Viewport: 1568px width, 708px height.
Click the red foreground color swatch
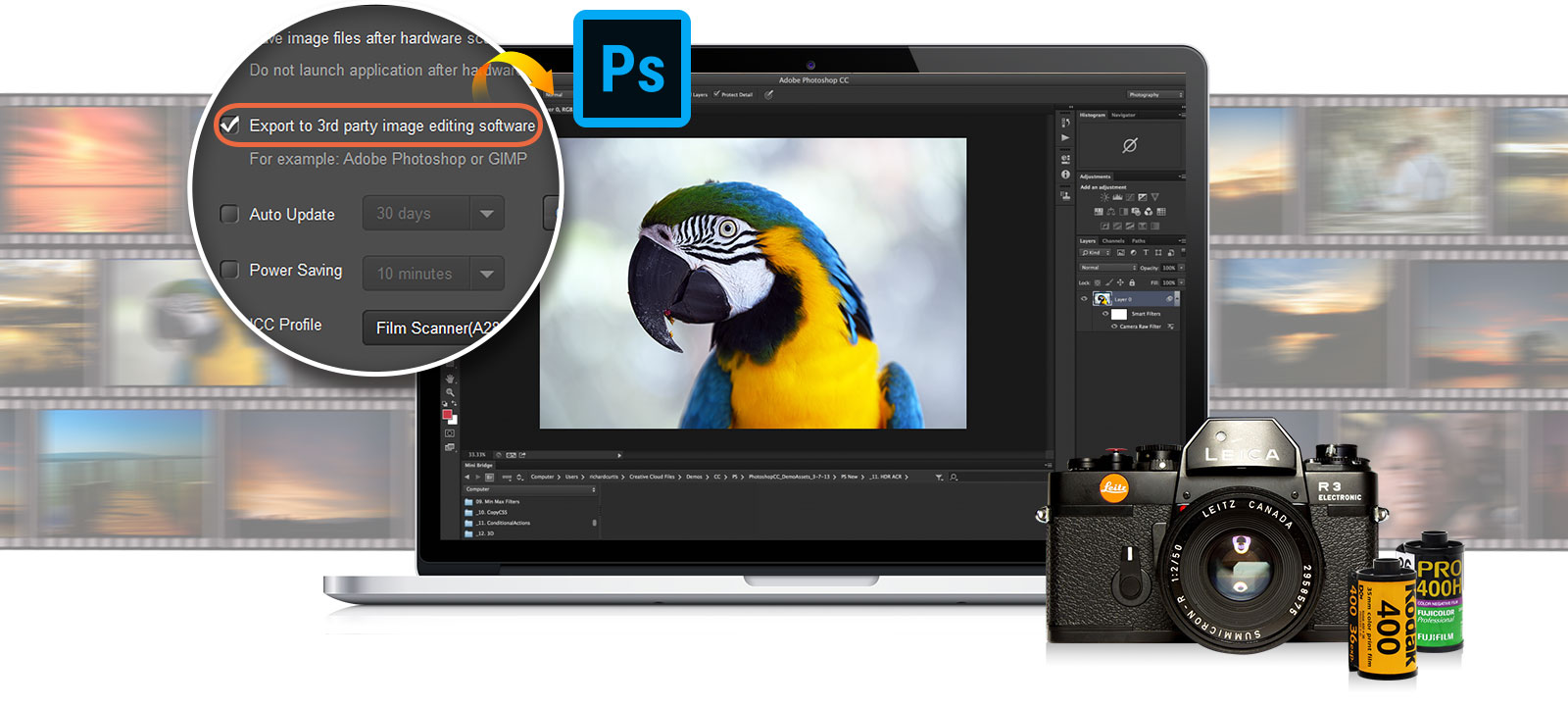point(447,415)
